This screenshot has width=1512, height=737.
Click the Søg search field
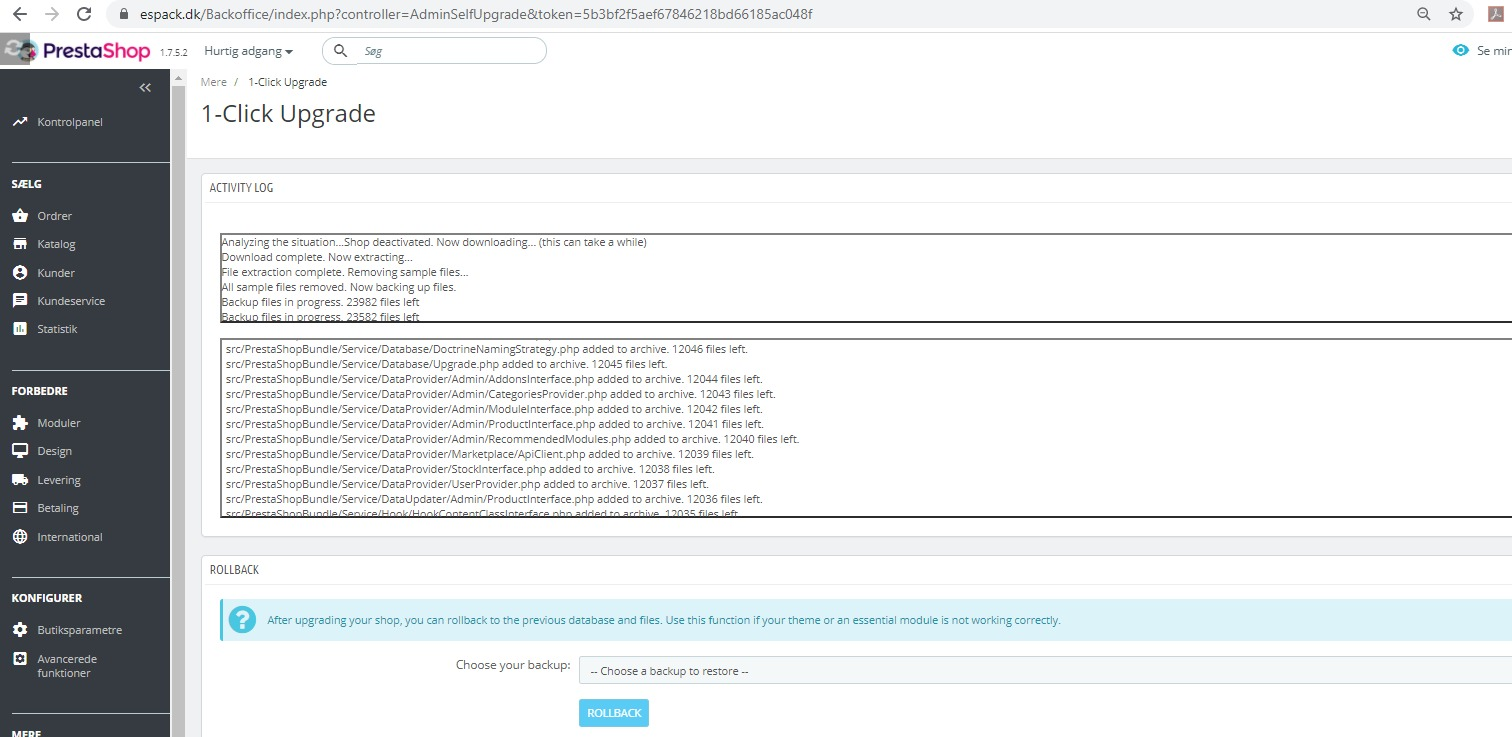pyautogui.click(x=434, y=51)
